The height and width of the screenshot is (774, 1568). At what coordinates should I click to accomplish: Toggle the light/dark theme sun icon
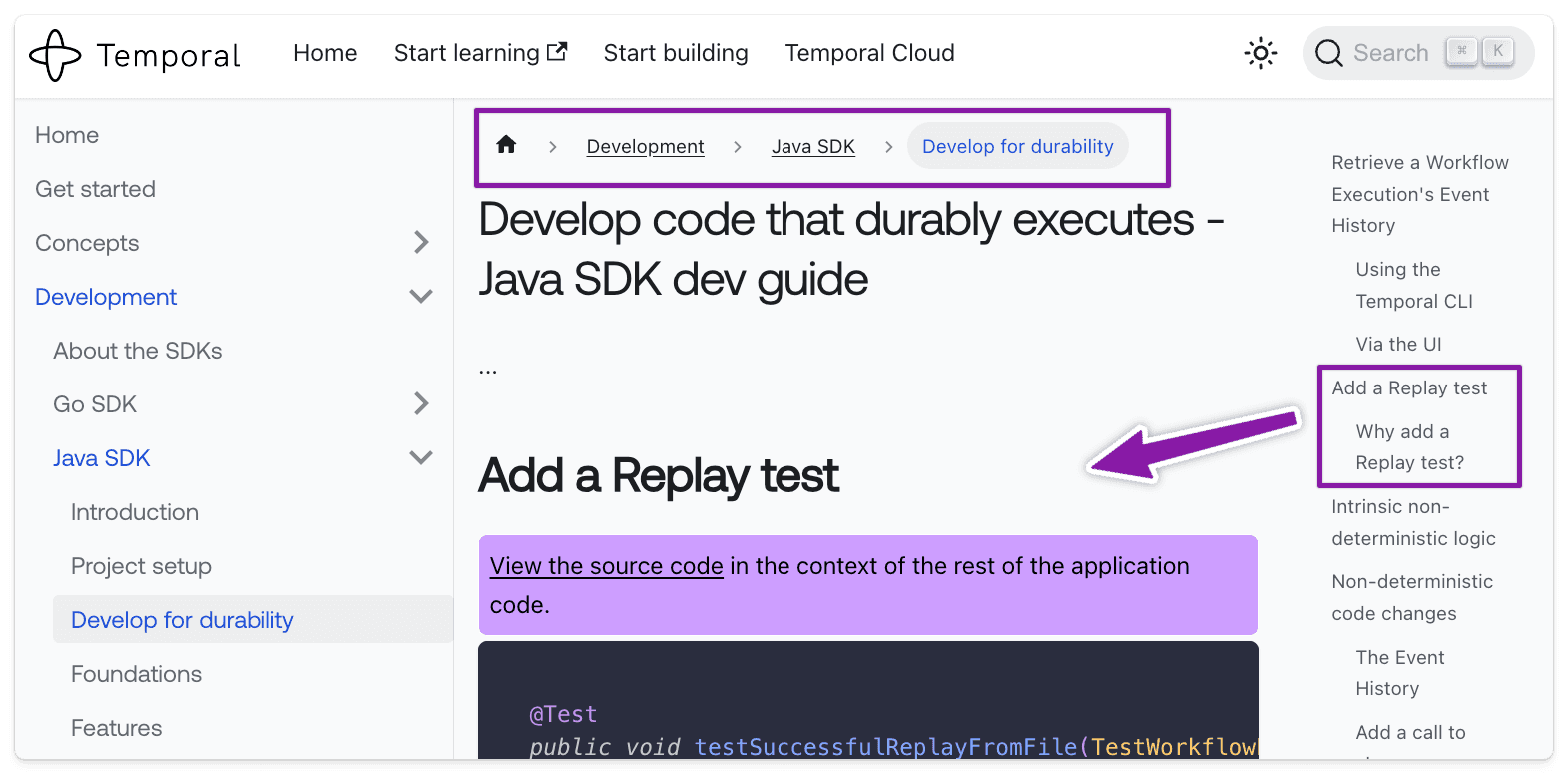tap(1261, 53)
